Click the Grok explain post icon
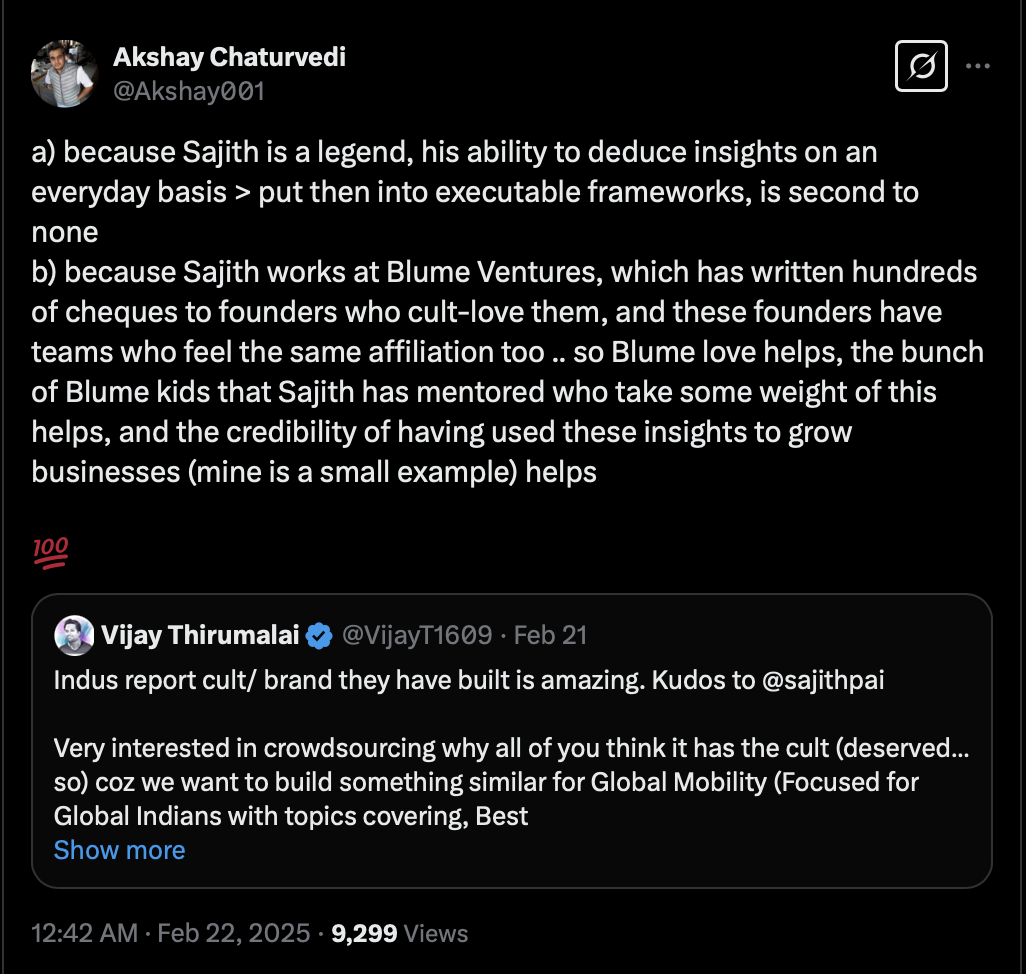This screenshot has width=1026, height=974. (x=920, y=66)
